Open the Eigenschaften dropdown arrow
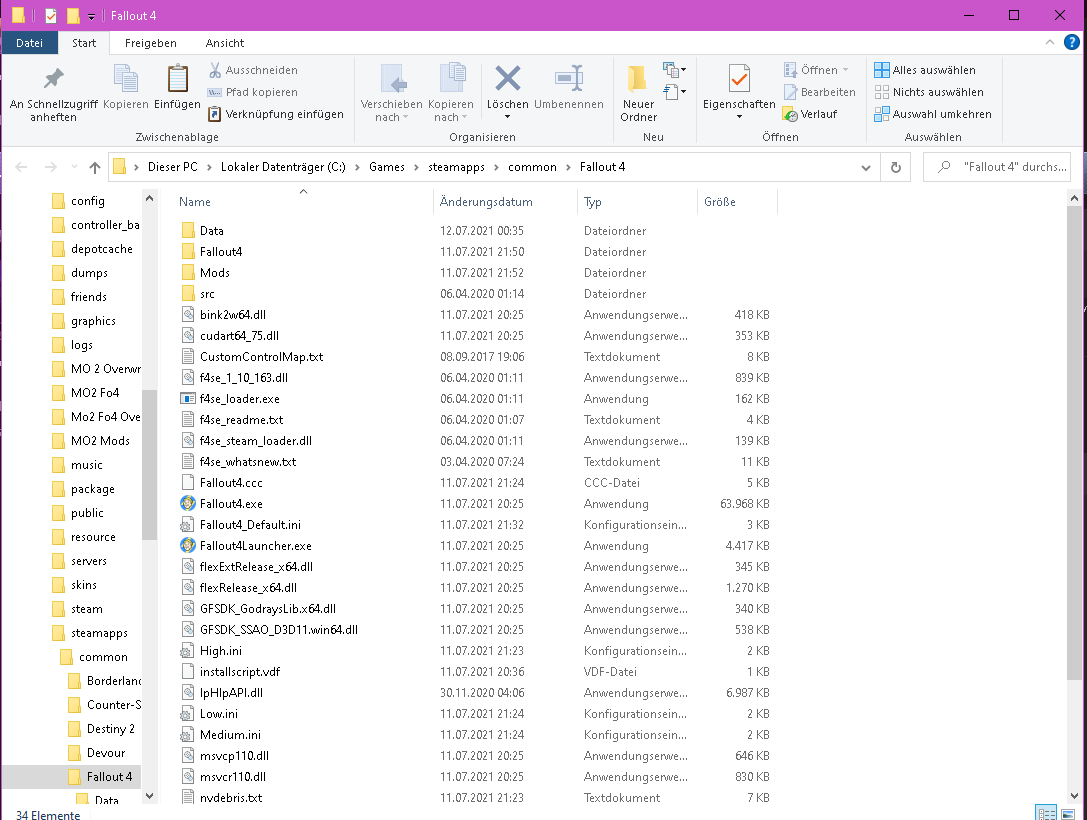Screen dimensions: 1087x820 tap(739, 117)
